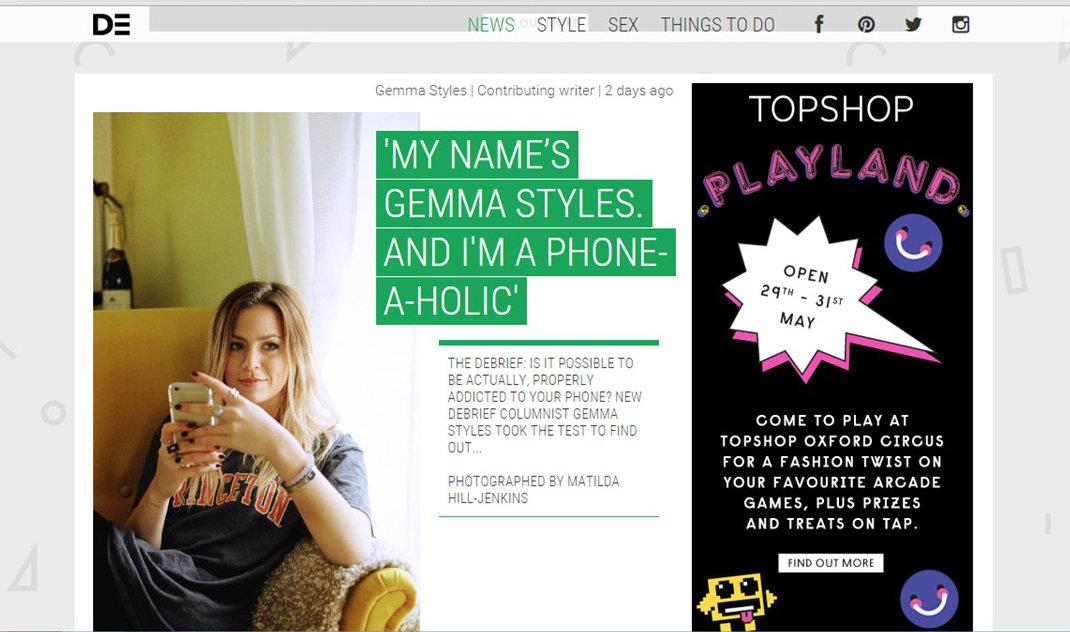Click the 'Open 29th - 31st May' starburst
The image size is (1070, 632).
point(812,296)
